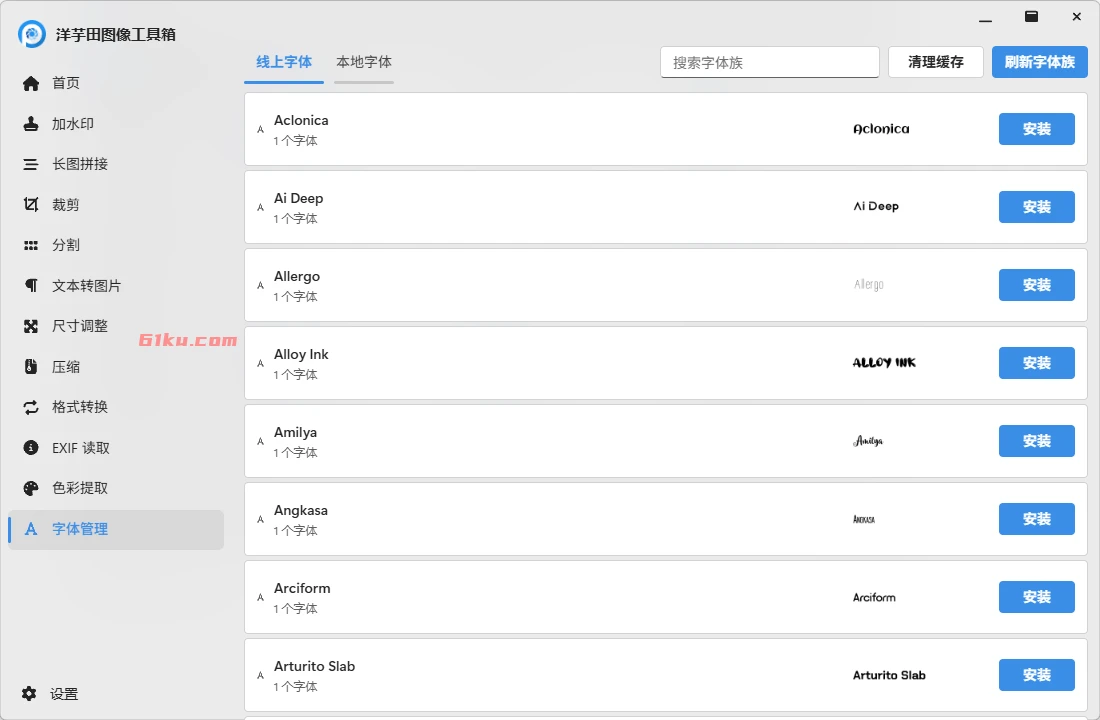Image resolution: width=1100 pixels, height=720 pixels.
Task: Select 分割 in the sidebar
Action: tap(66, 245)
